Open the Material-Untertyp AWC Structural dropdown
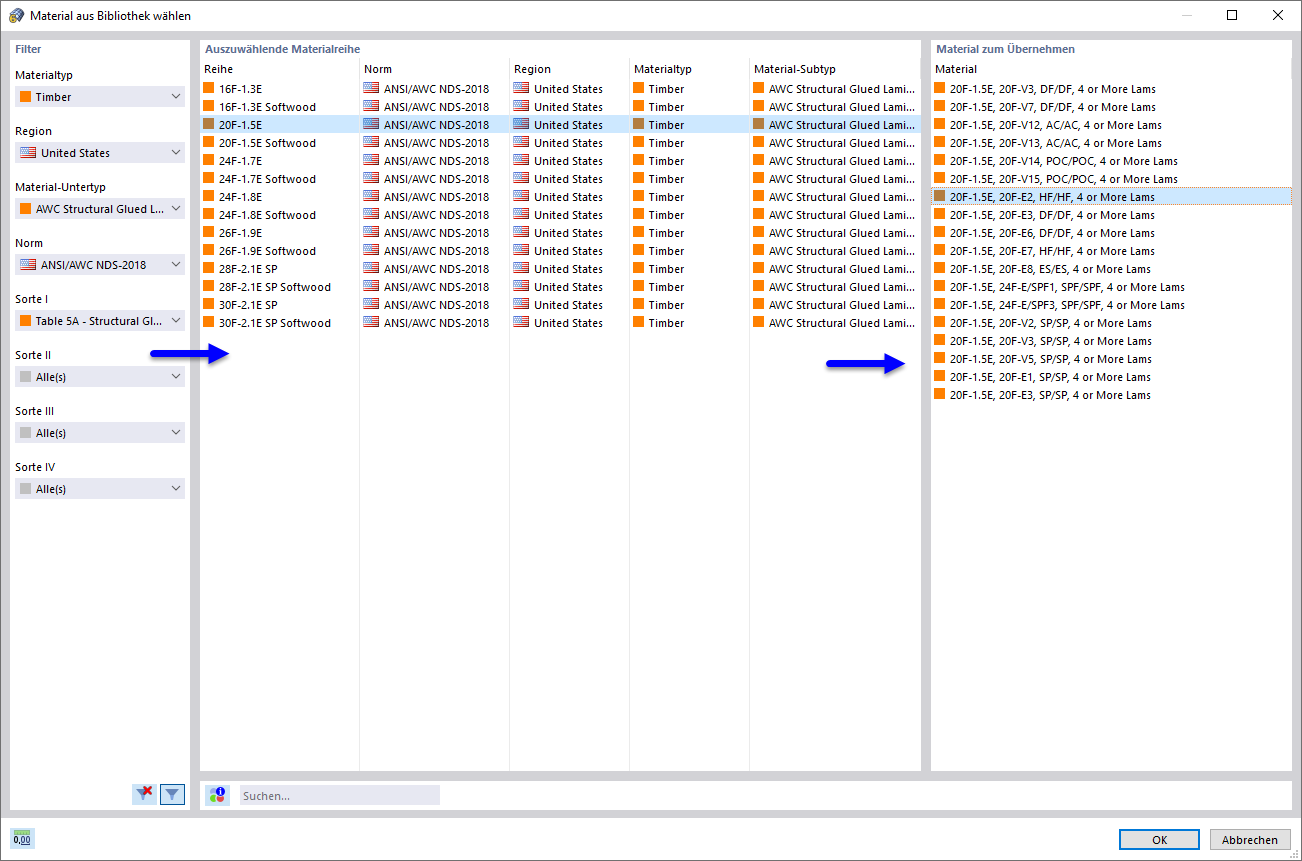 100,209
